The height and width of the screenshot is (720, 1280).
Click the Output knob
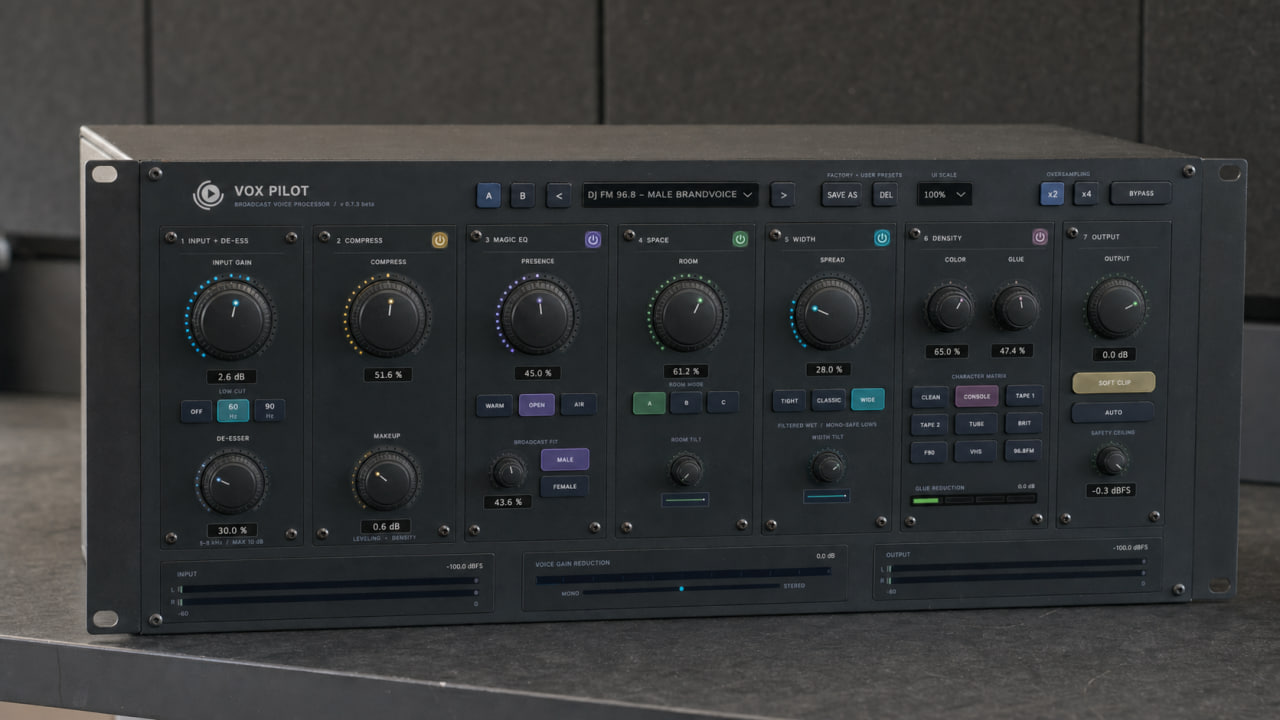[1115, 307]
